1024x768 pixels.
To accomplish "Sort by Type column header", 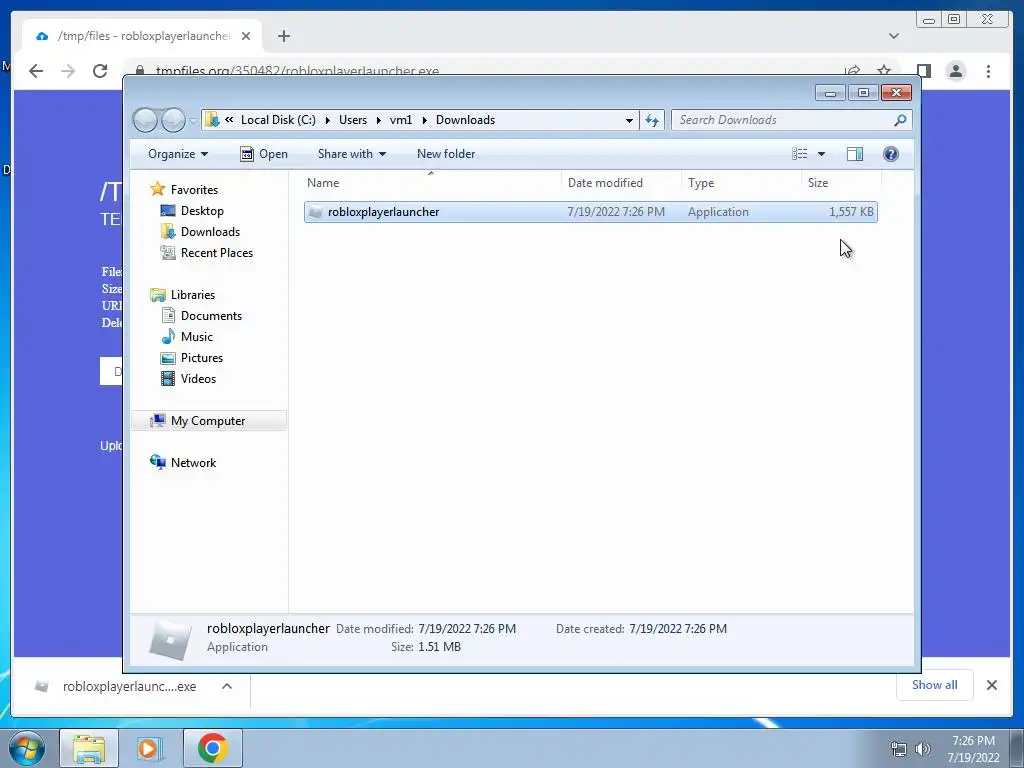I will coord(741,183).
